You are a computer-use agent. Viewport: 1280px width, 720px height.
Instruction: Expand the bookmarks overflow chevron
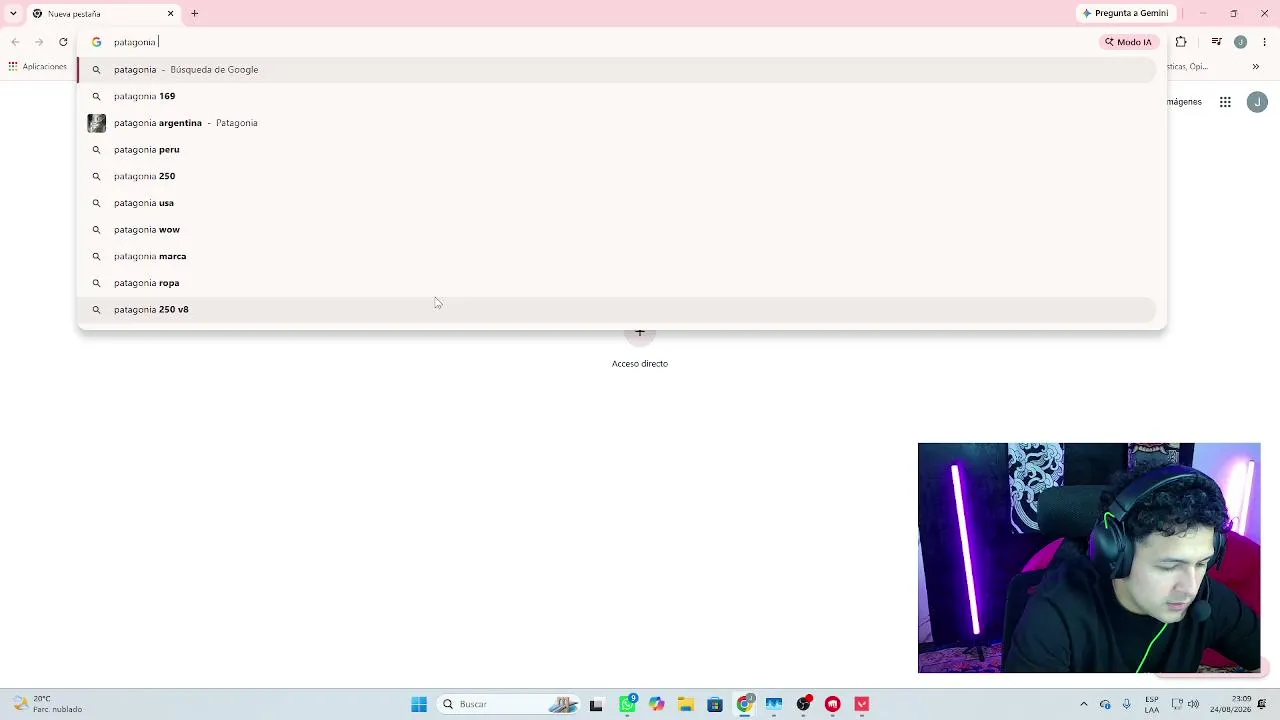(1256, 67)
